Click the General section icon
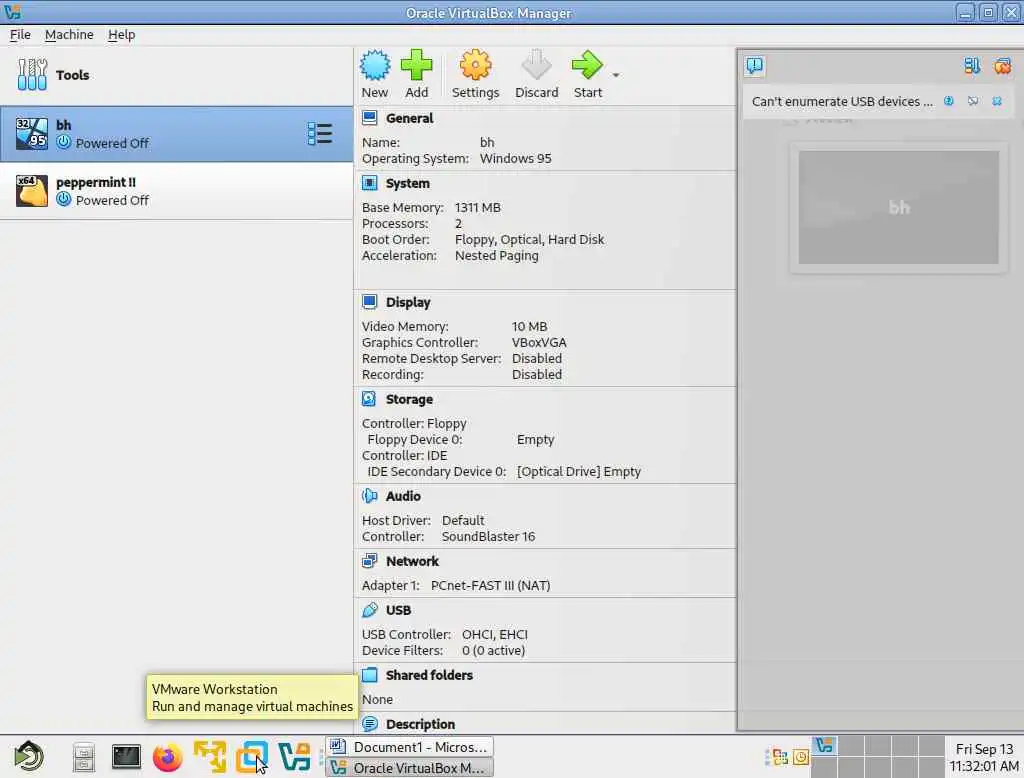 coord(370,118)
